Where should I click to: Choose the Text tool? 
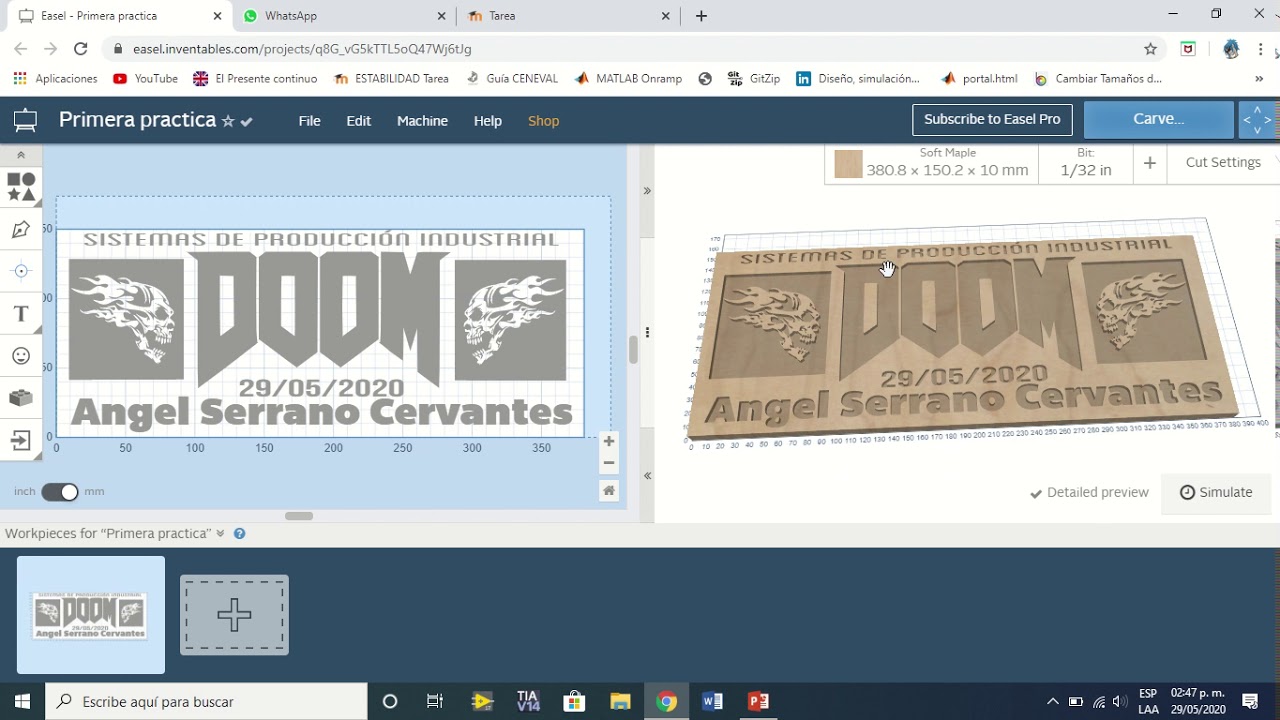point(21,314)
